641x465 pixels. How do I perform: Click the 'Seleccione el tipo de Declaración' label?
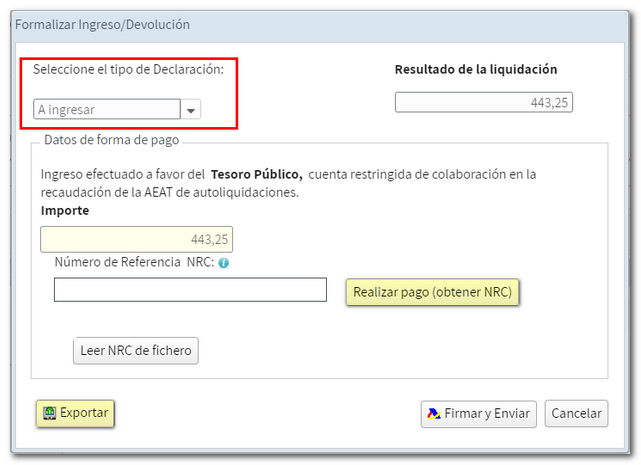tap(135, 69)
